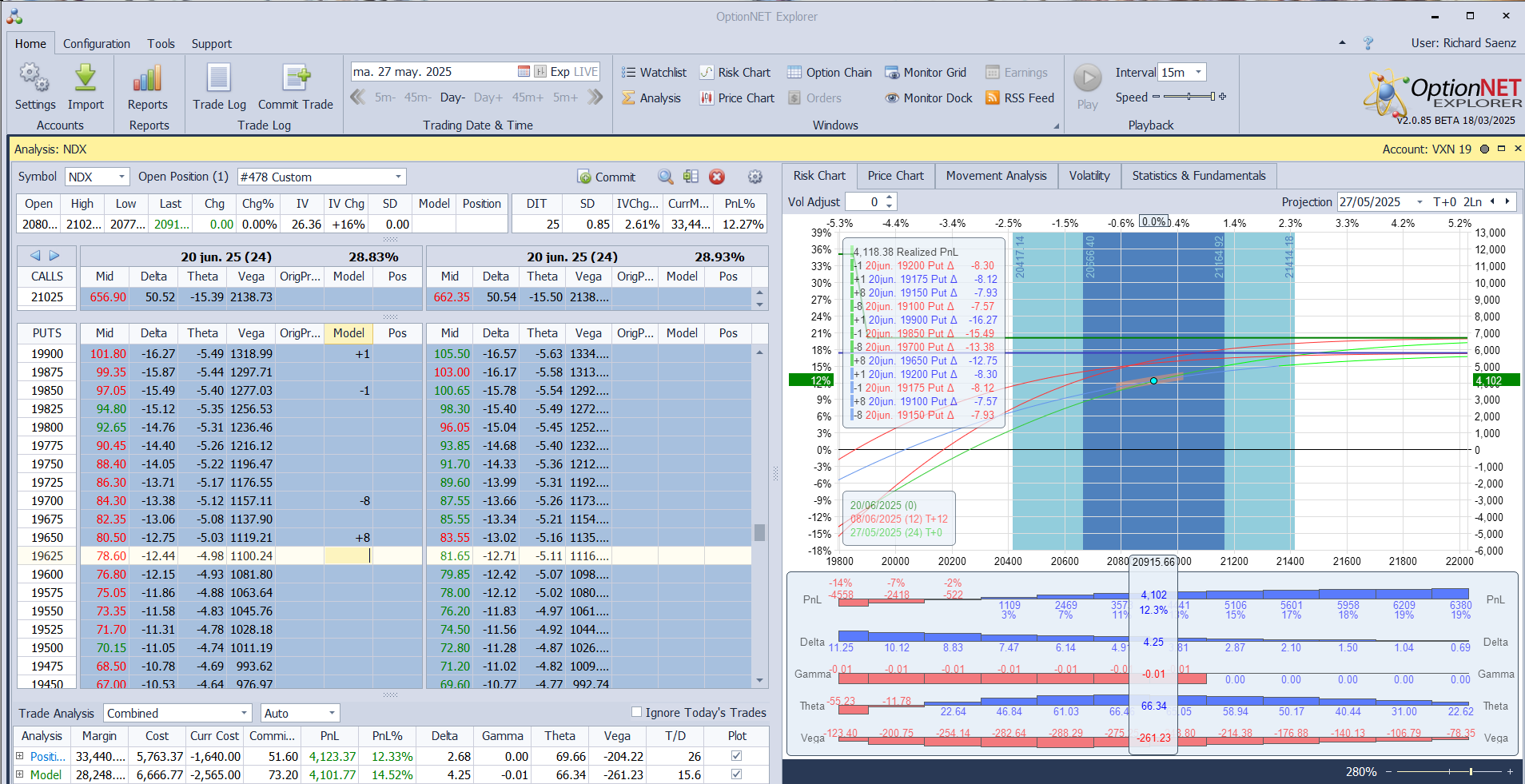Click the help question mark icon

[1368, 43]
